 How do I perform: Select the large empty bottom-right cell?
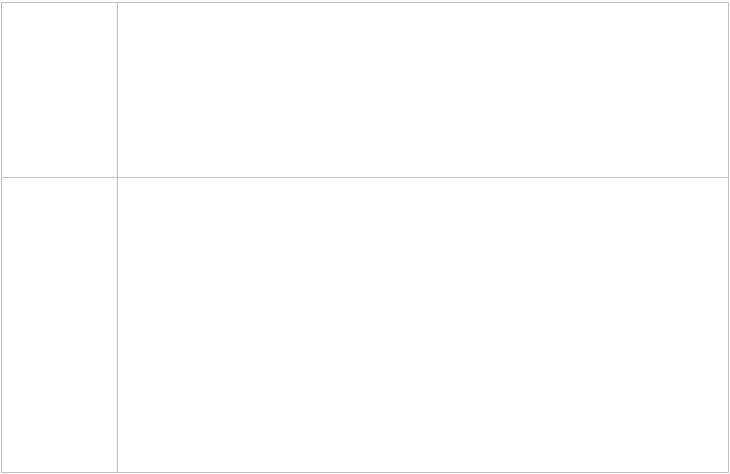click(423, 325)
